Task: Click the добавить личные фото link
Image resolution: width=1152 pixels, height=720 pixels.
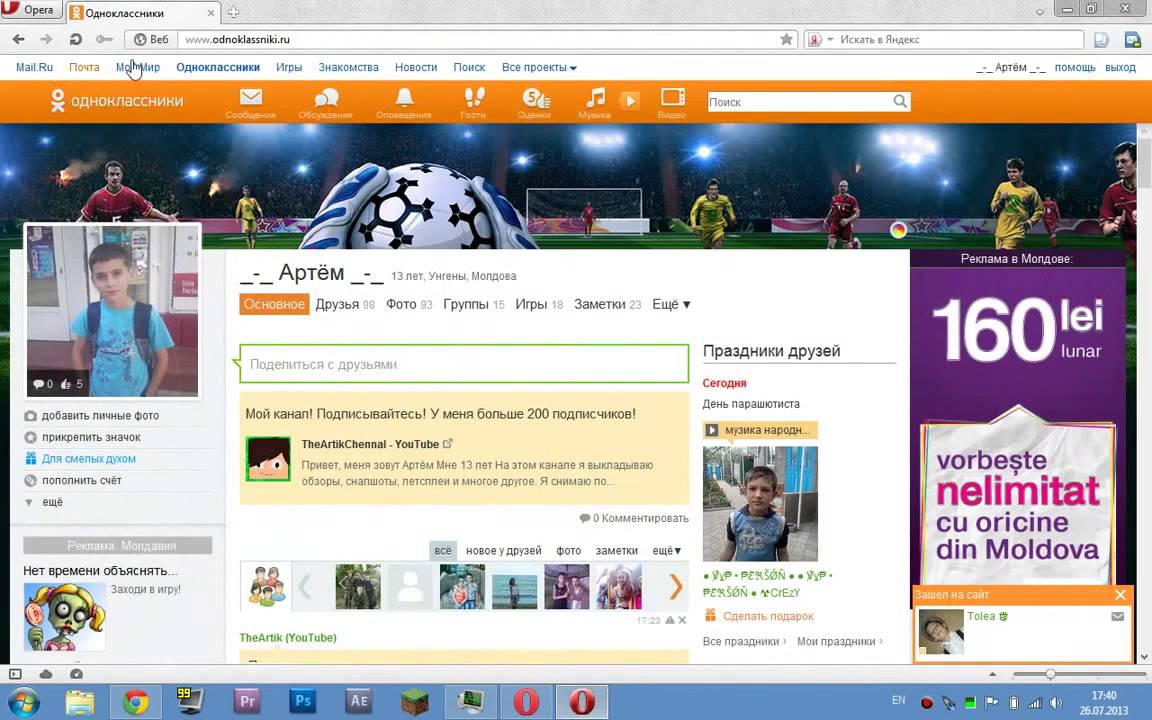Action: (100, 415)
